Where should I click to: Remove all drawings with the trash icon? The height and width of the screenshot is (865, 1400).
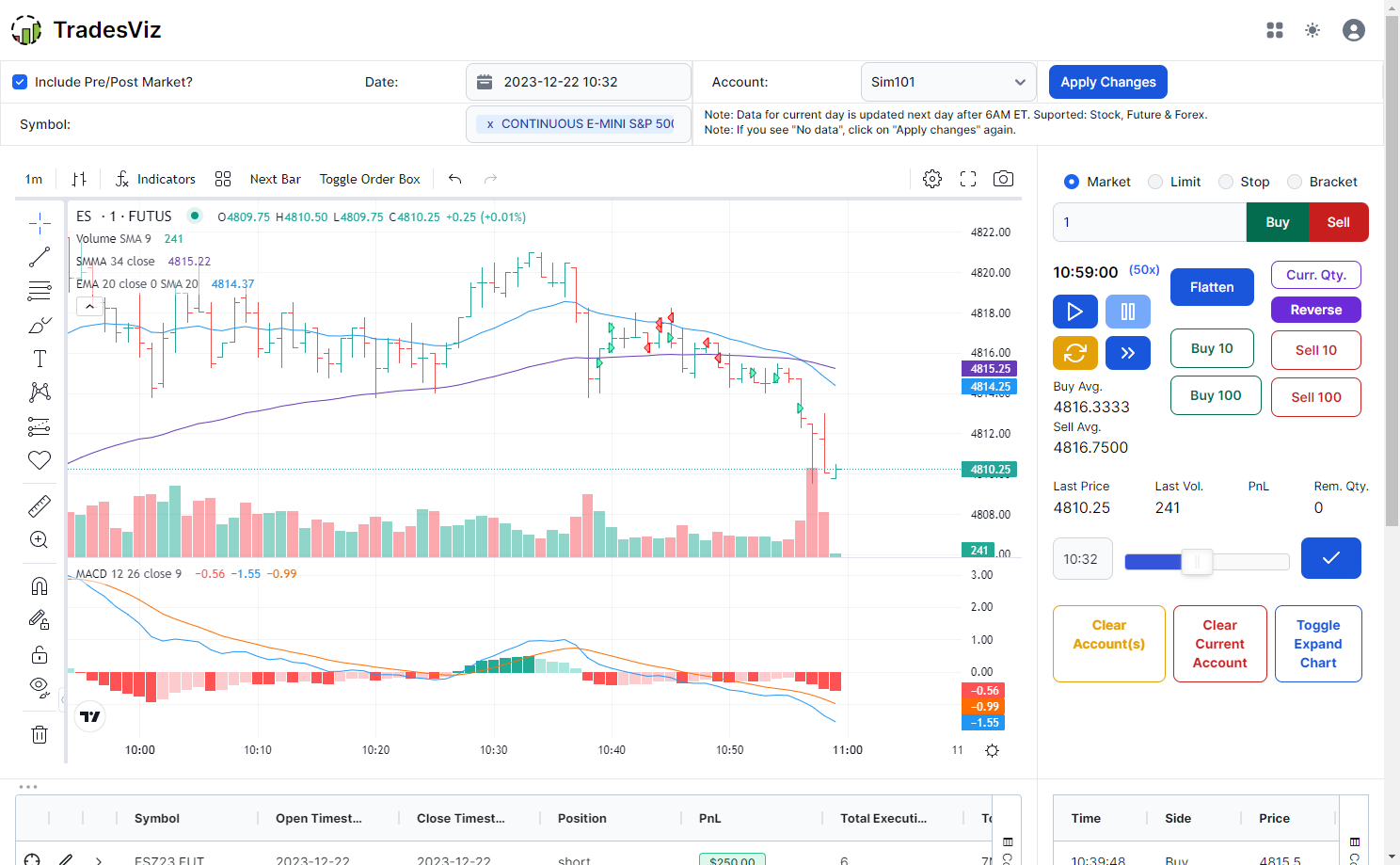coord(39,734)
